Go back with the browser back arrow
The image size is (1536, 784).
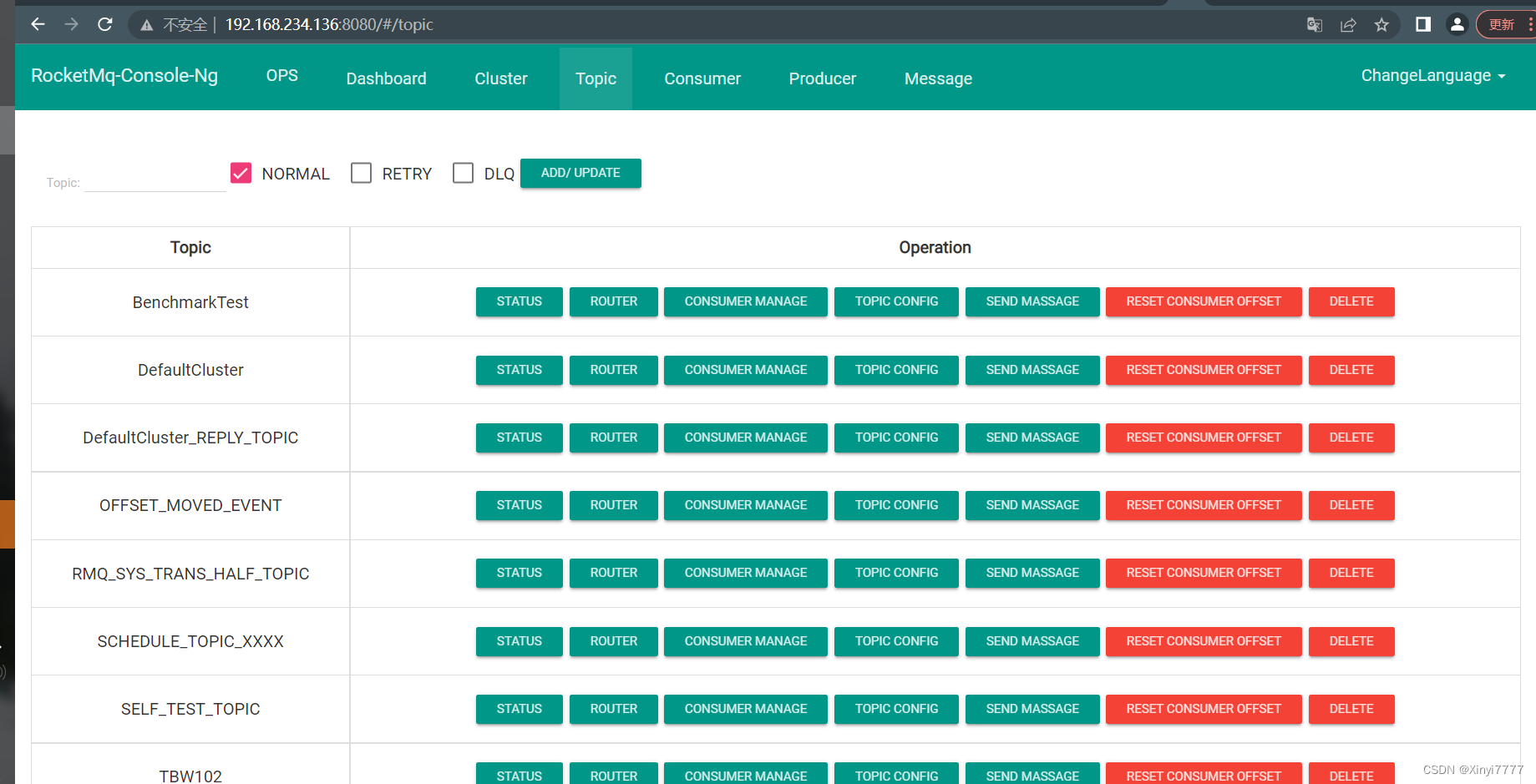[38, 24]
